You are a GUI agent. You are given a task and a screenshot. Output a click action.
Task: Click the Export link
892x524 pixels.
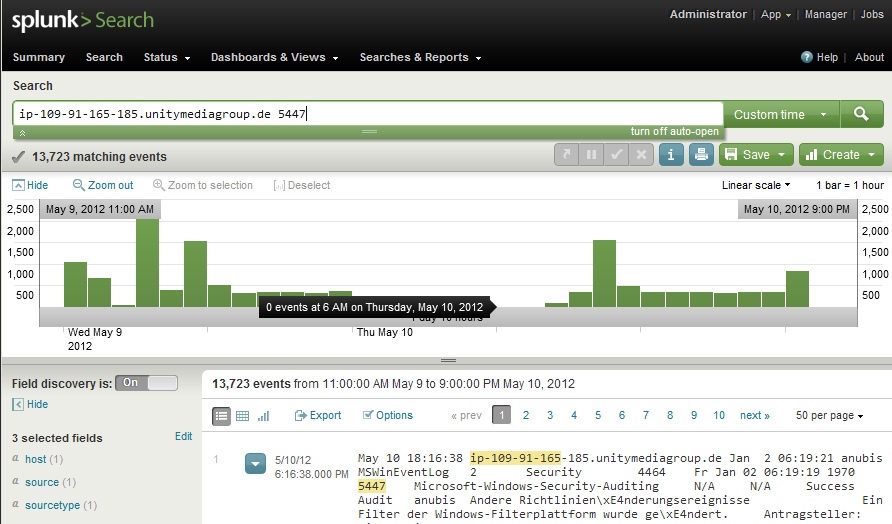(x=318, y=415)
